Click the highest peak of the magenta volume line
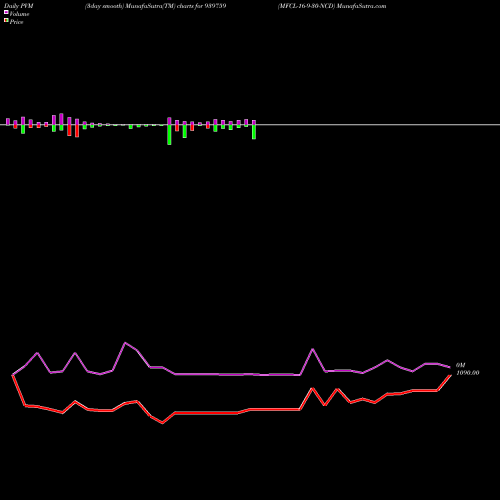Viewport: 500px width, 500px height. click(x=125, y=343)
